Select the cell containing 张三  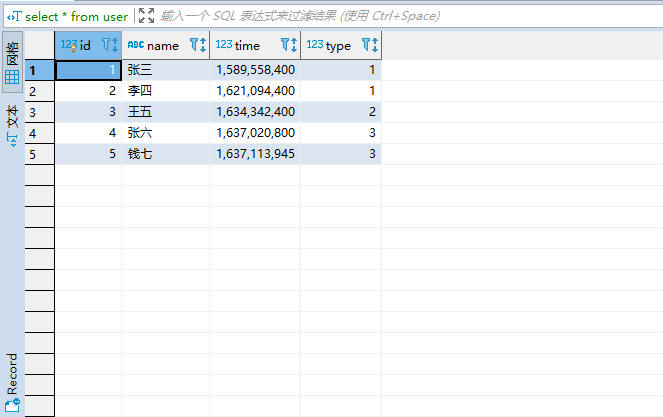pyautogui.click(x=165, y=70)
